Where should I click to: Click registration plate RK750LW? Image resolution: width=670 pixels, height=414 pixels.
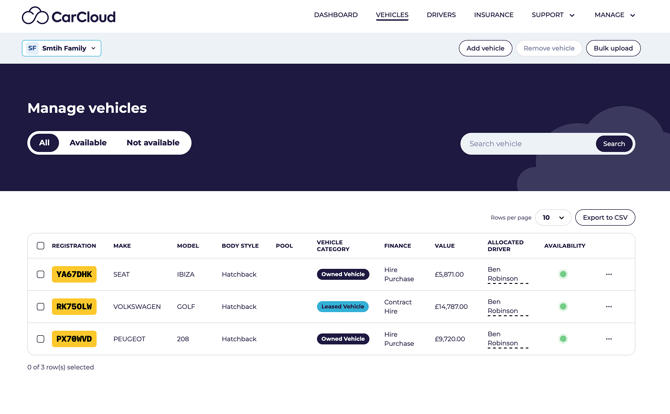click(x=74, y=306)
